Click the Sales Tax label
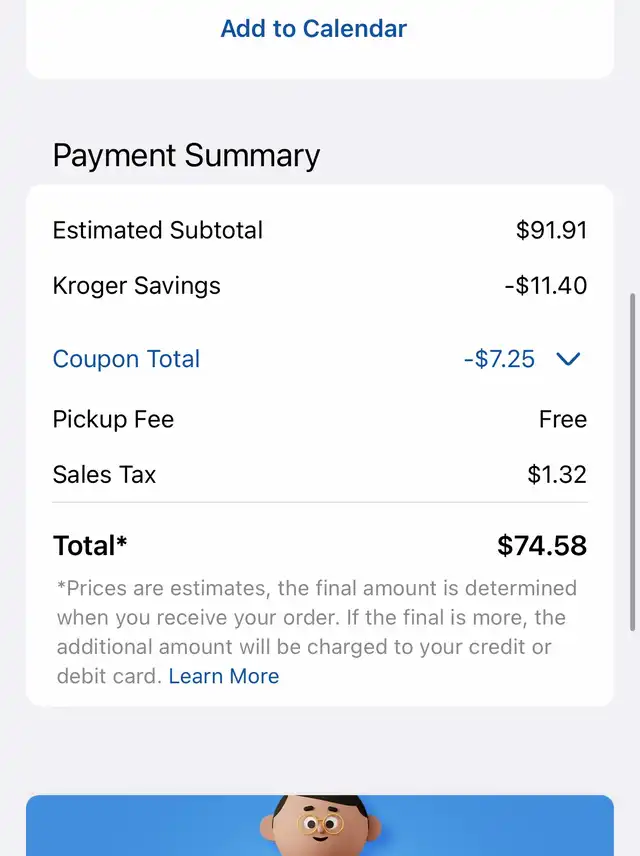Viewport: 640px width, 856px height. (x=104, y=474)
